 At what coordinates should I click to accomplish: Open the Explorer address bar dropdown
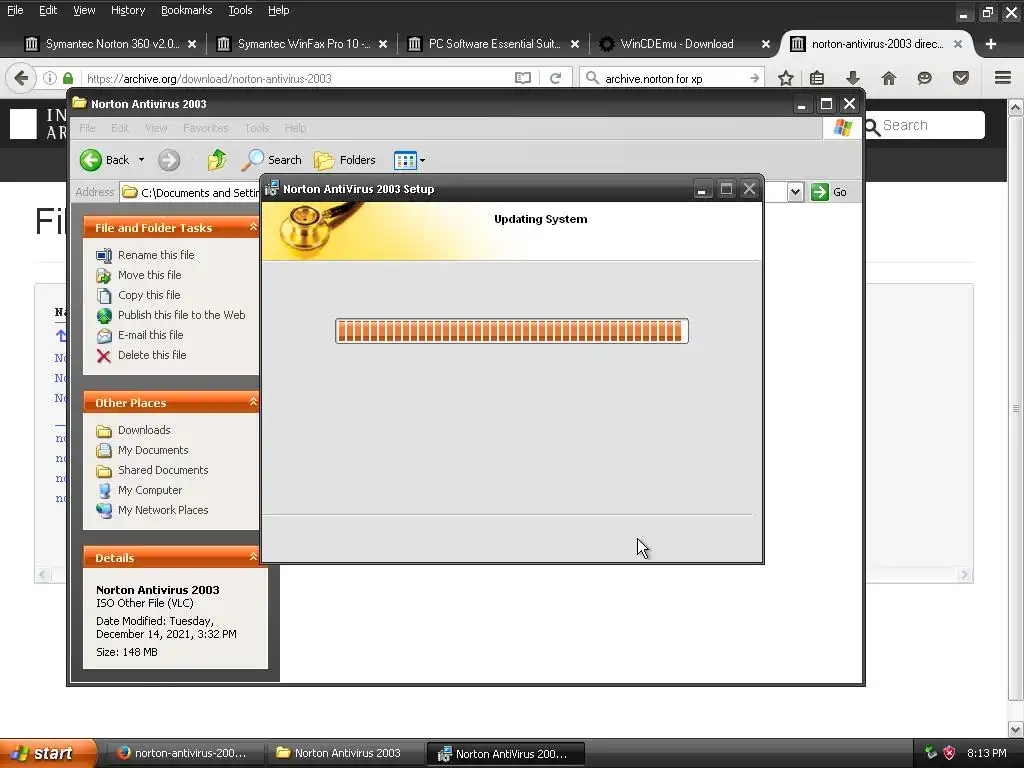click(x=795, y=192)
